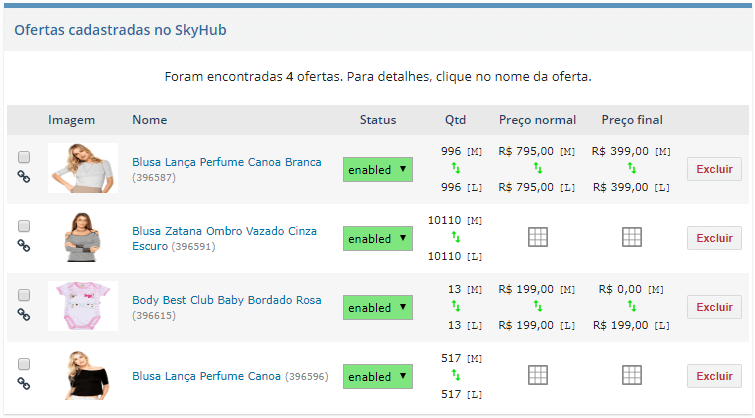Click the Nome column header

[150, 120]
